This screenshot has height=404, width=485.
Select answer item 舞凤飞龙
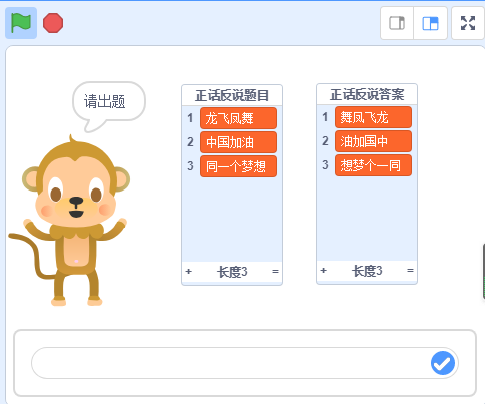point(373,117)
